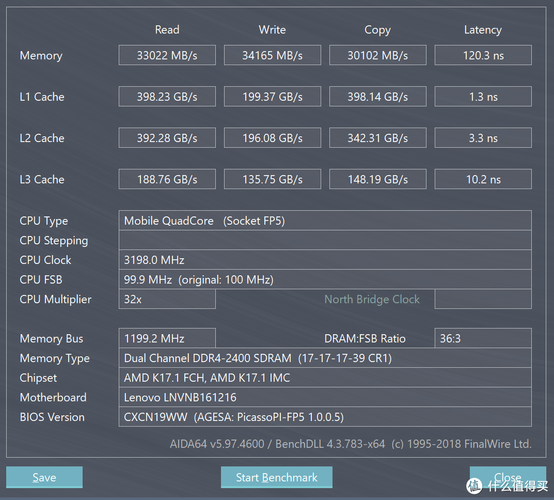Click the Memory Type label
The height and width of the screenshot is (500, 554).
coord(55,358)
